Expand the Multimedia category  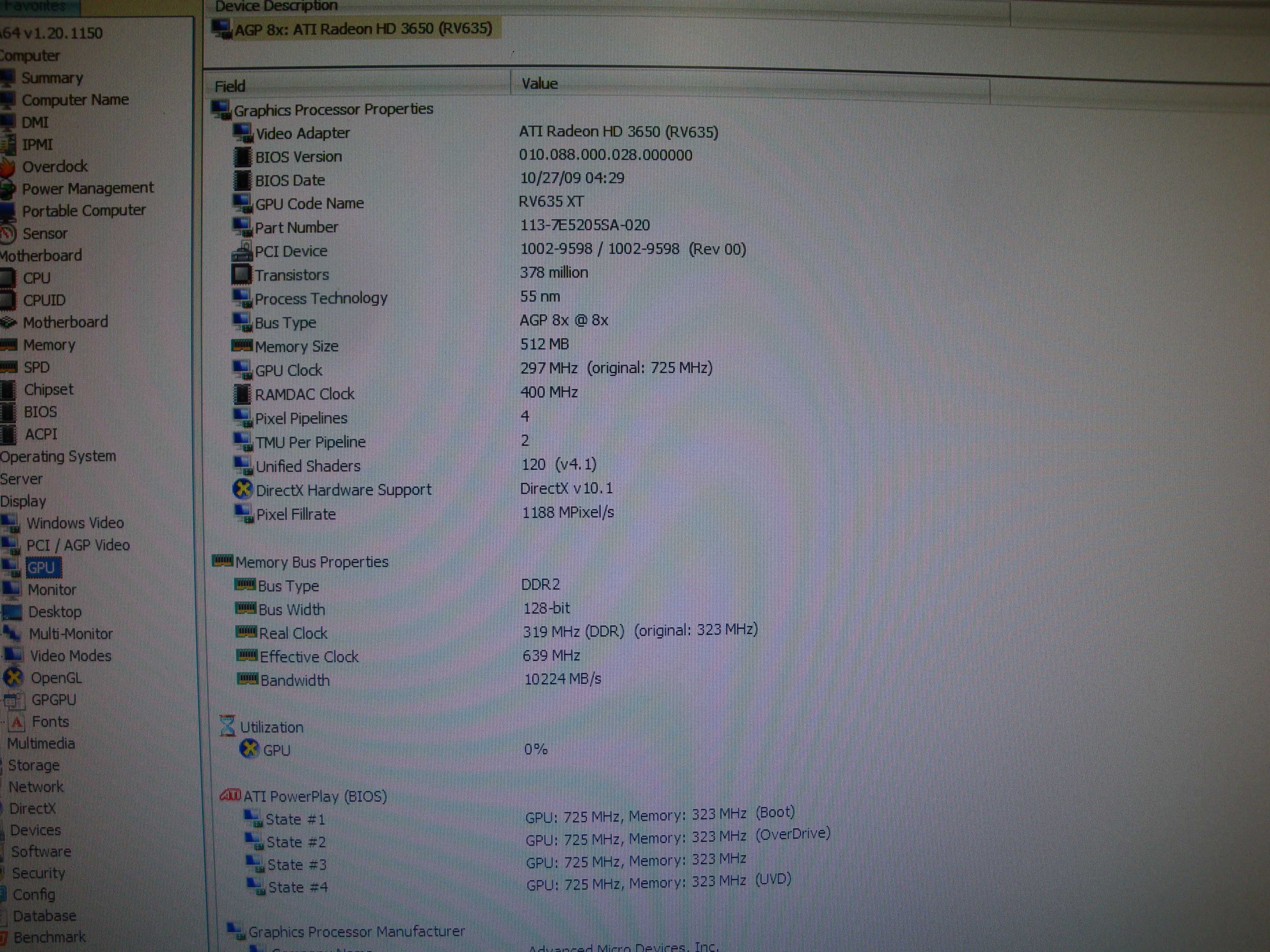coord(41,743)
